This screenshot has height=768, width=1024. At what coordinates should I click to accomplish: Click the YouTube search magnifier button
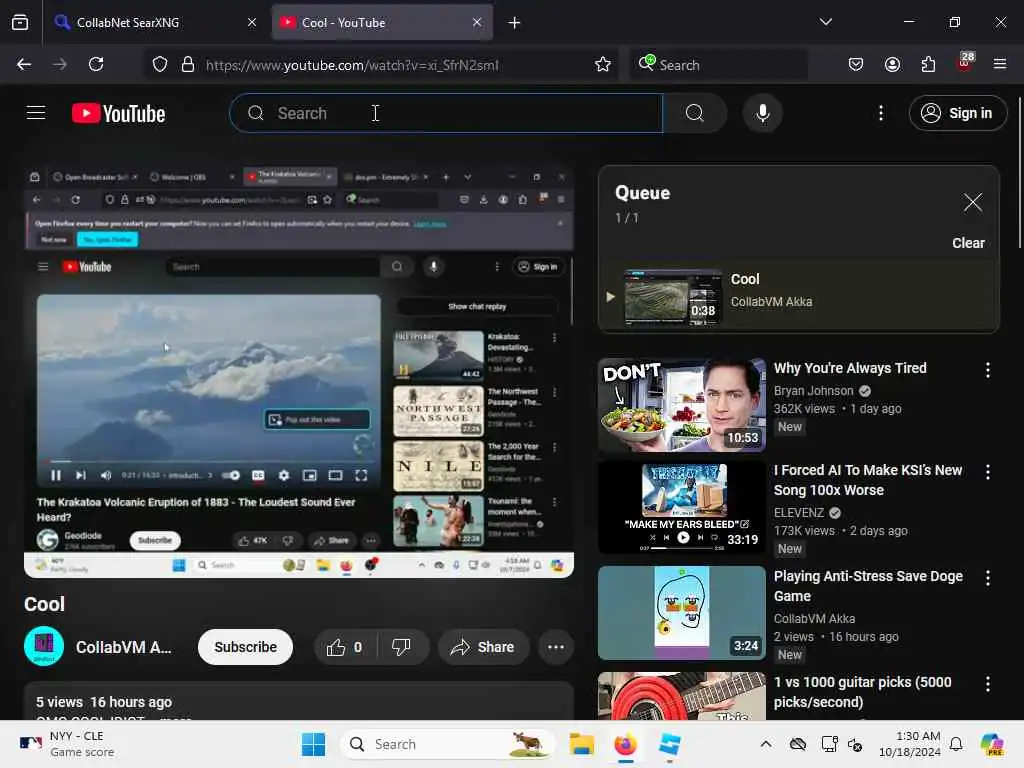point(695,113)
